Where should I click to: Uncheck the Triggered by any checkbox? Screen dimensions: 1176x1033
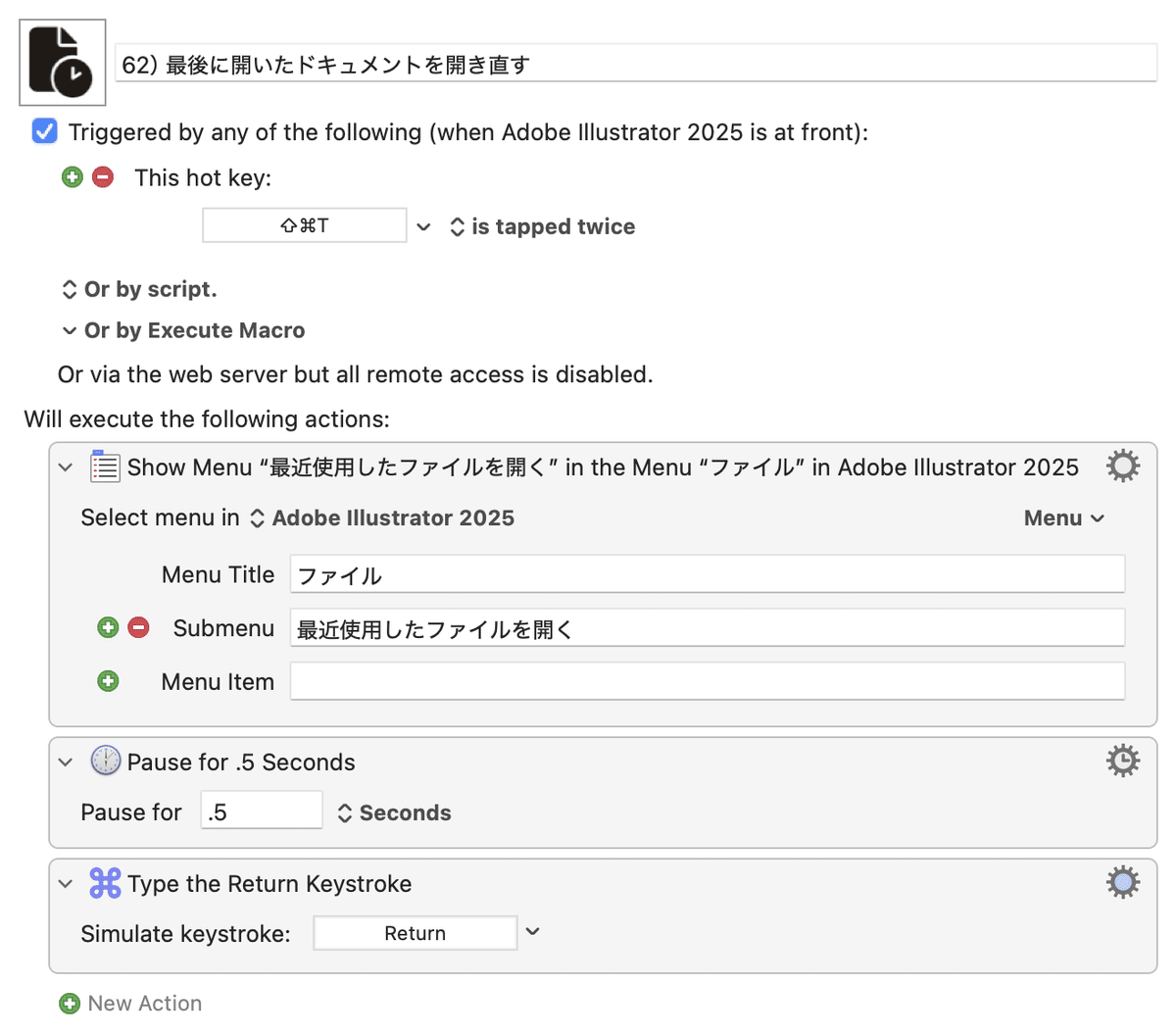[x=44, y=131]
